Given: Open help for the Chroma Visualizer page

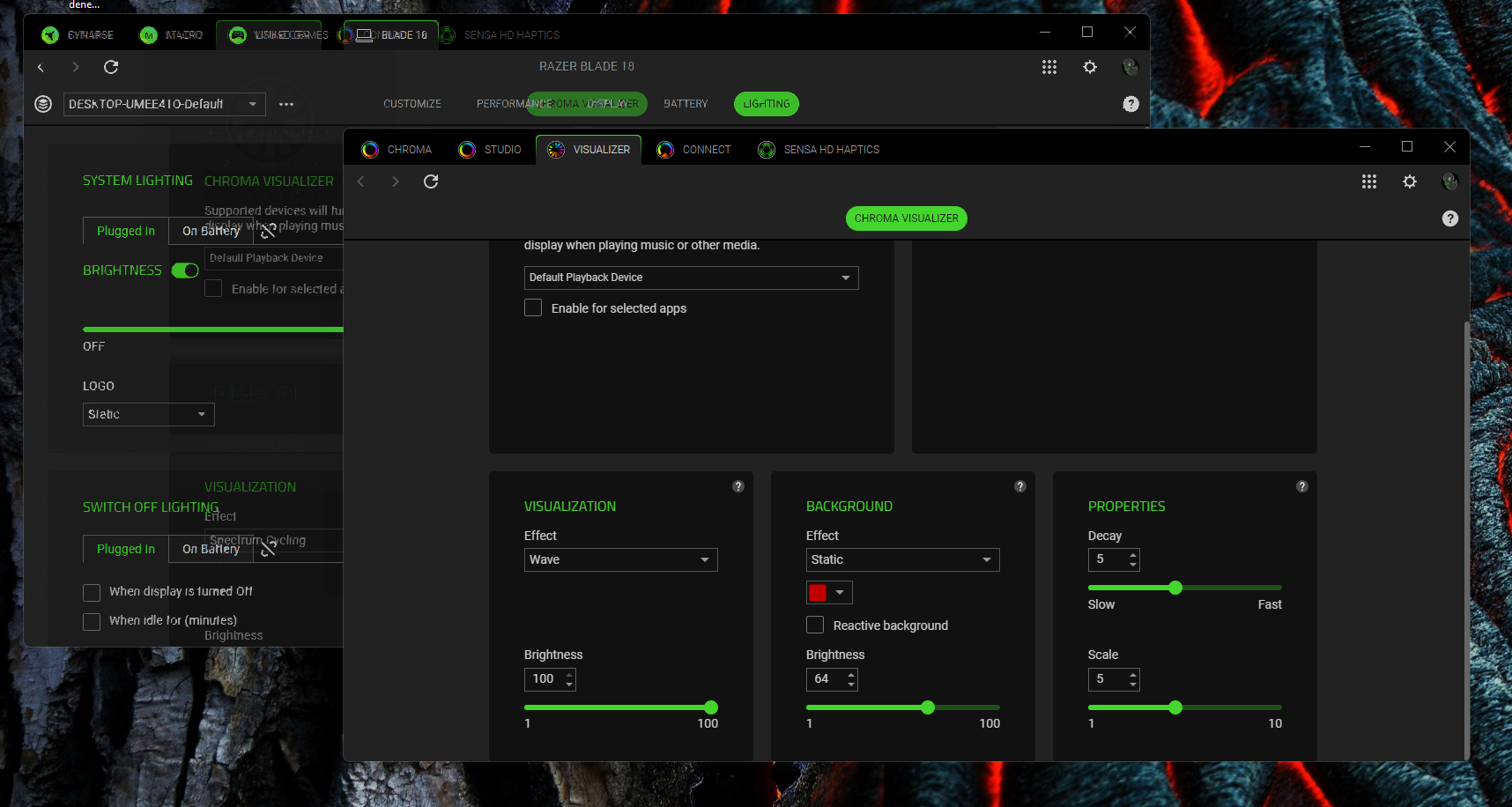Looking at the screenshot, I should pyautogui.click(x=1450, y=218).
